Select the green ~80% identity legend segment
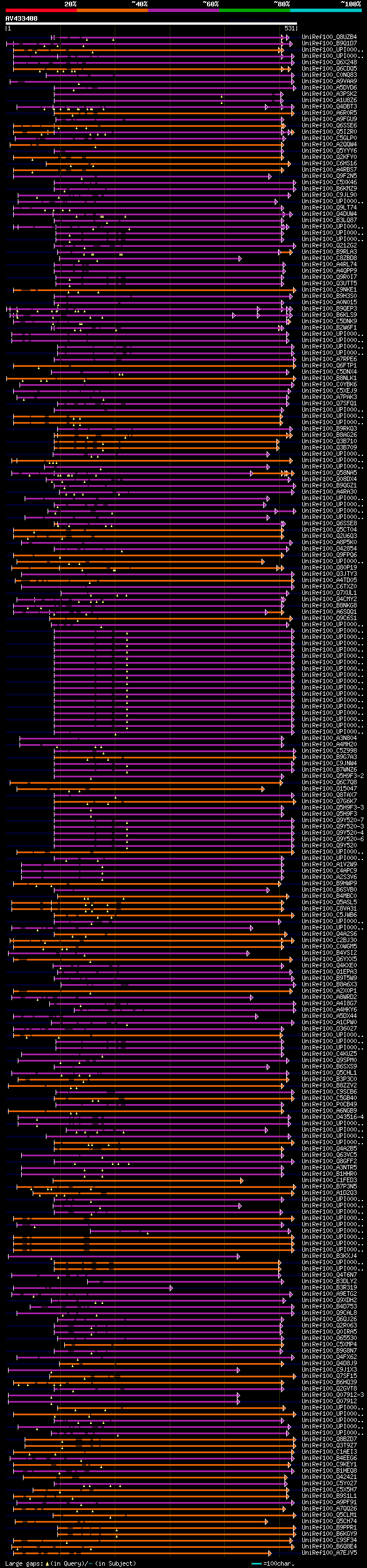The width and height of the screenshot is (367, 1568). click(x=255, y=10)
